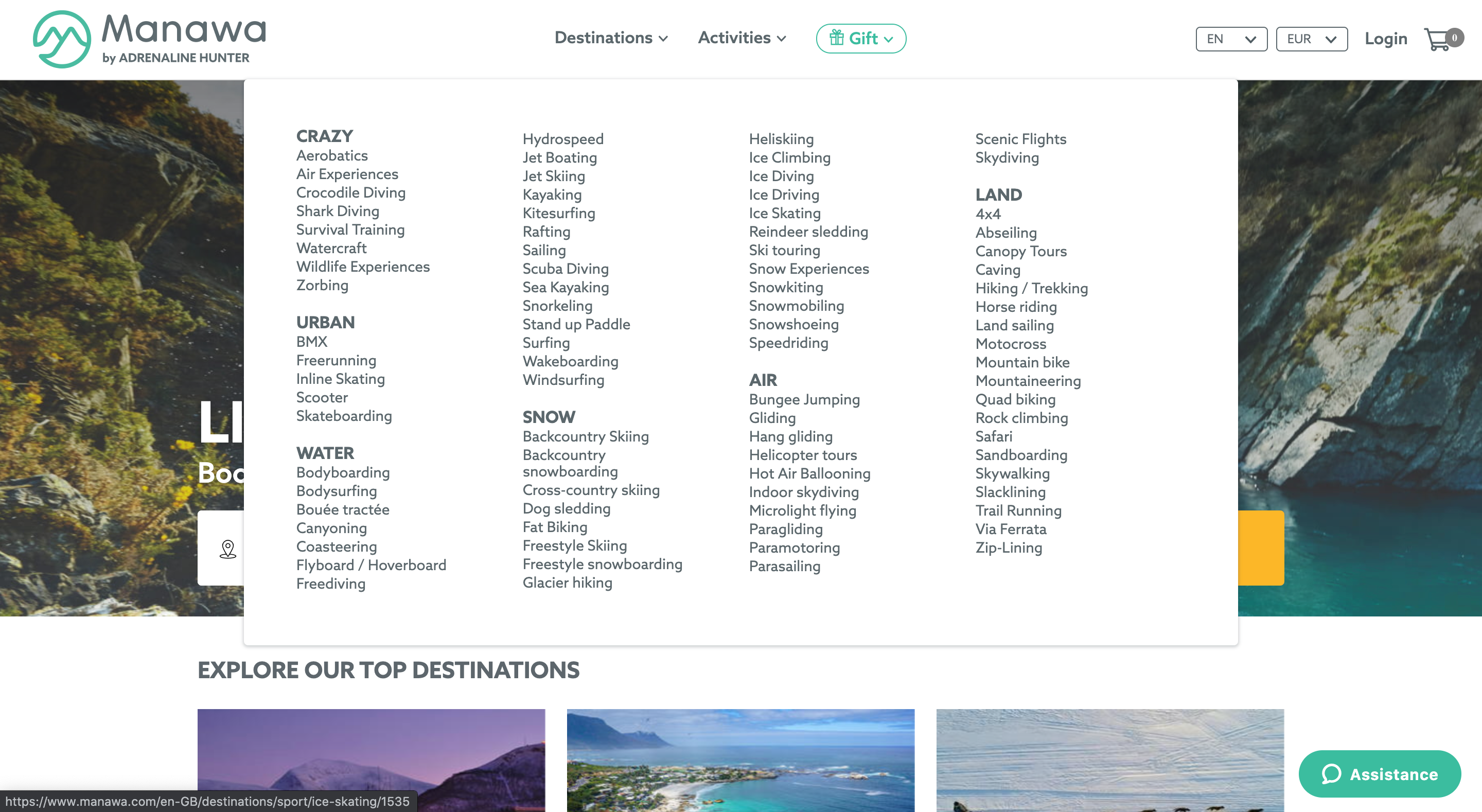Select Bungee Jumping under Air
Screen dimensions: 1482x812
tap(804, 399)
